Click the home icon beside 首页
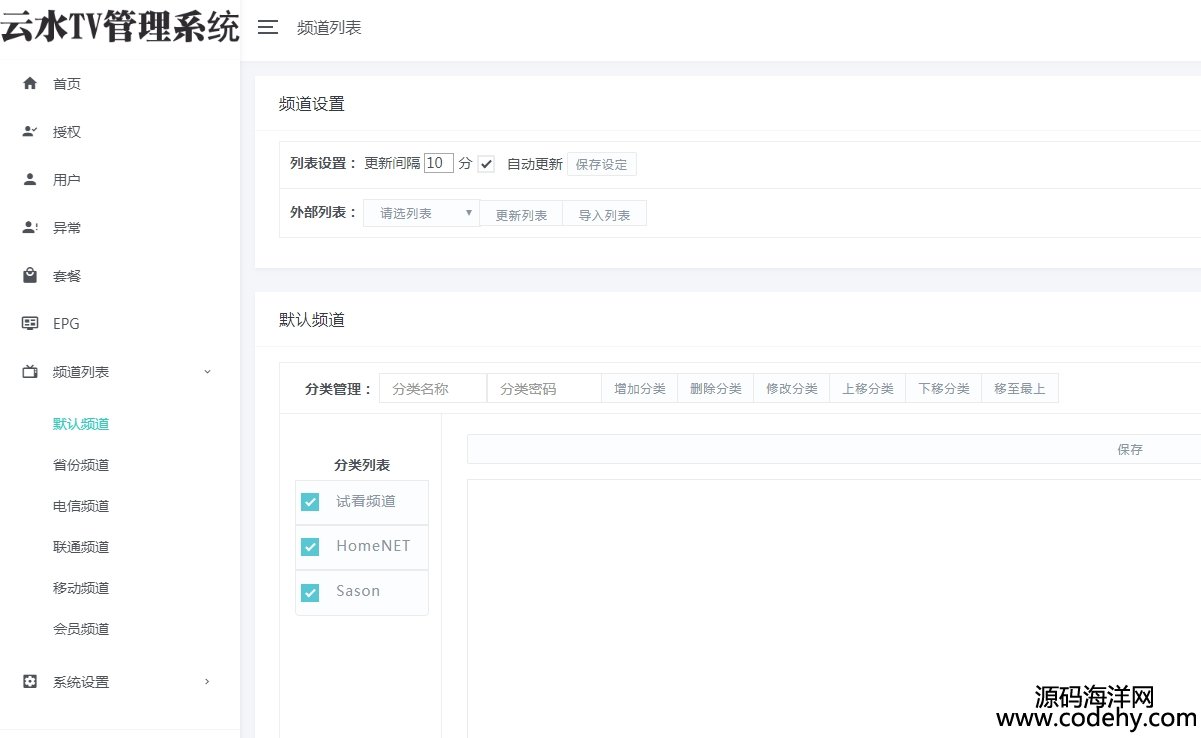 (30, 83)
